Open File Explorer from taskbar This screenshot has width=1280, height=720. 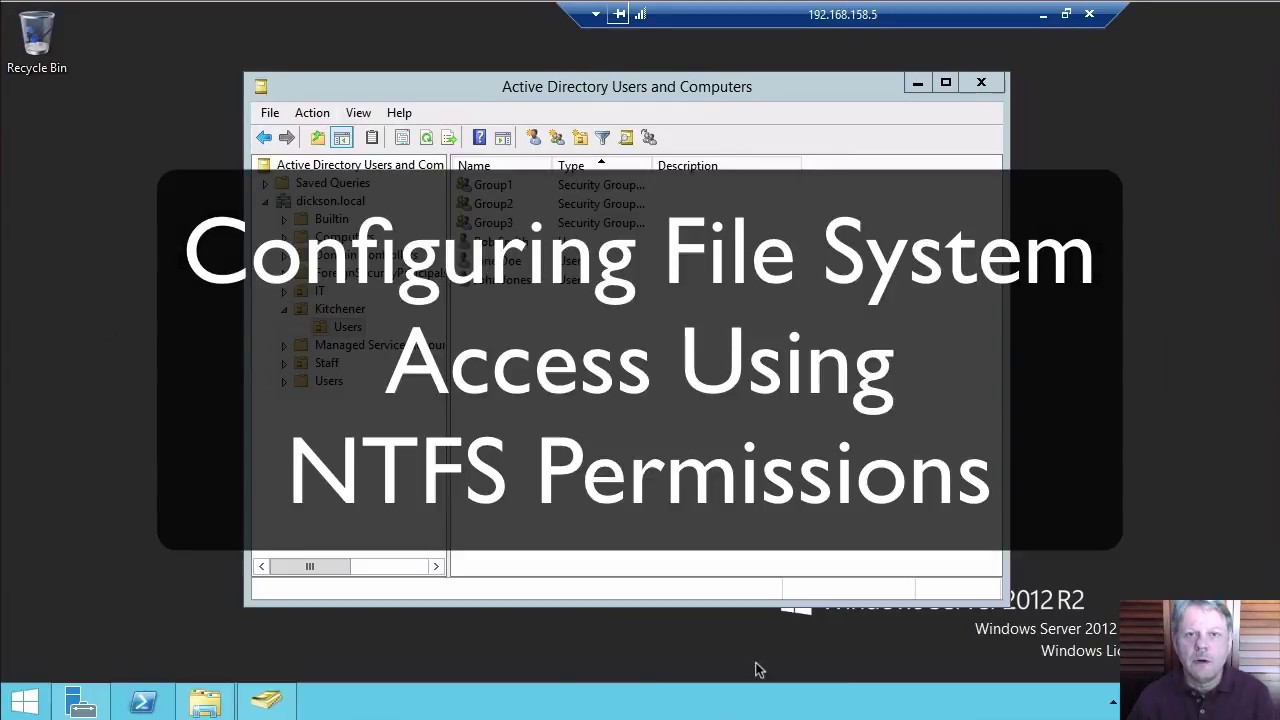pyautogui.click(x=205, y=702)
